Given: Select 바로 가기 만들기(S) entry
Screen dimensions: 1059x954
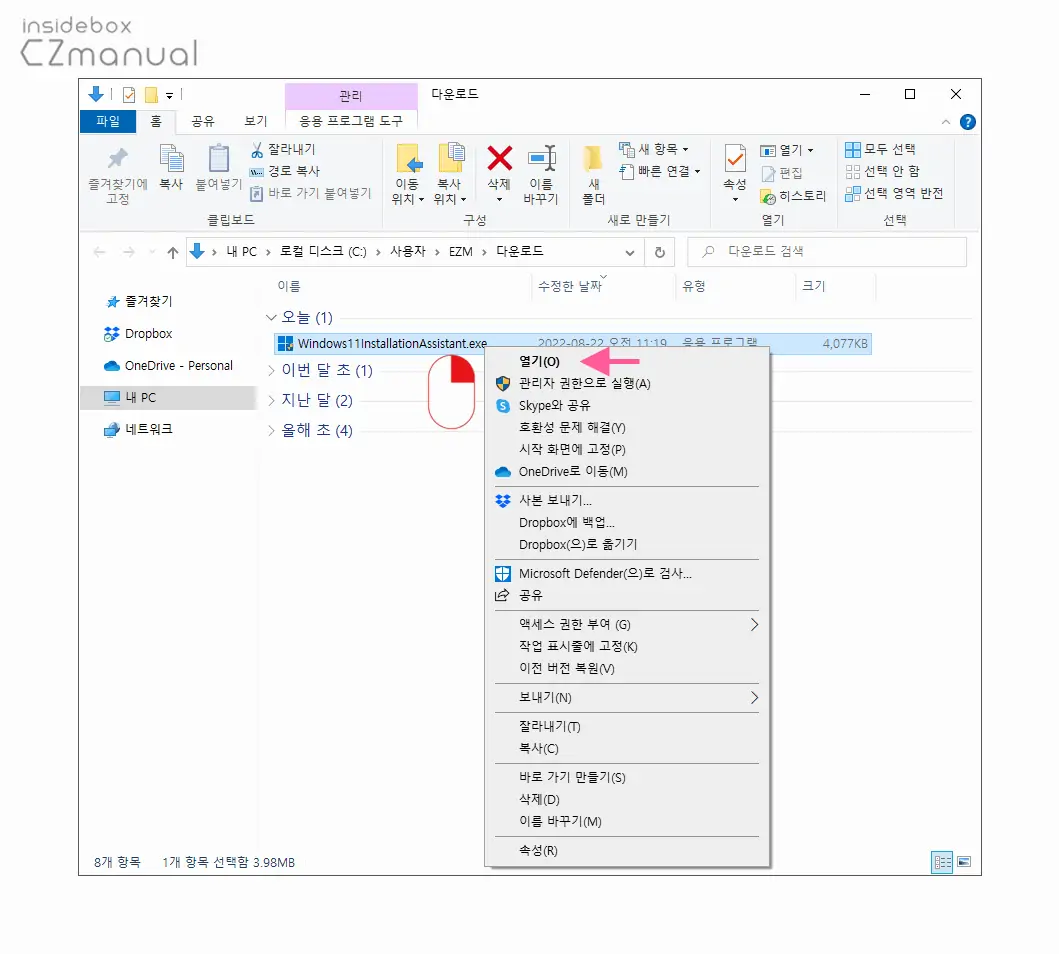Looking at the screenshot, I should (627, 778).
